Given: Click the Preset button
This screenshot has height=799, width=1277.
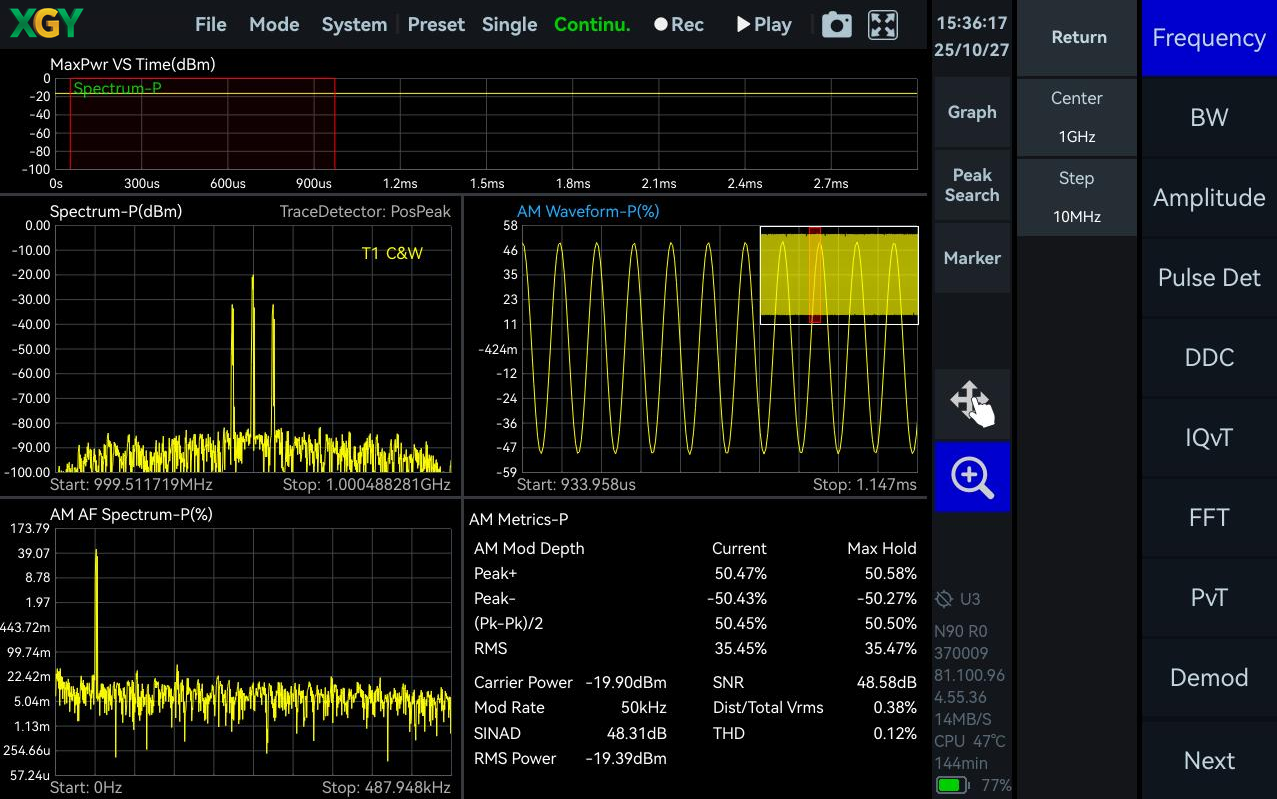Looking at the screenshot, I should tap(436, 25).
